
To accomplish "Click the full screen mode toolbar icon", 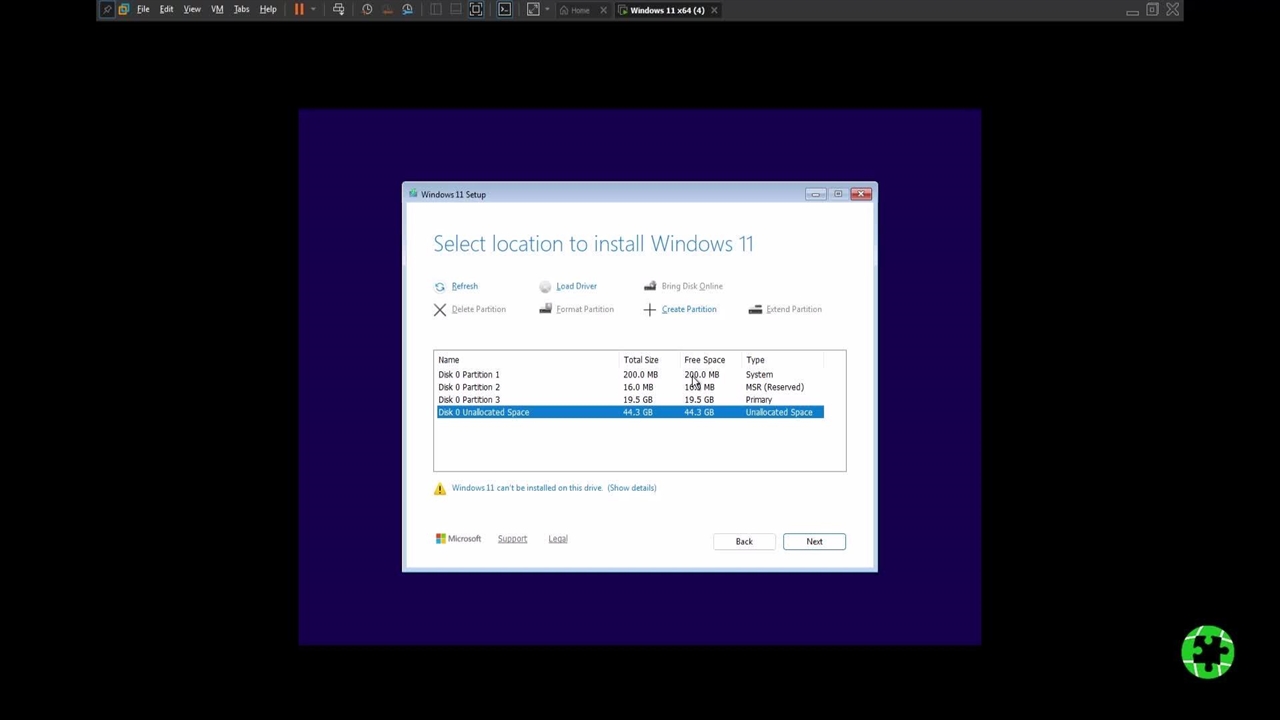I will pos(476,10).
